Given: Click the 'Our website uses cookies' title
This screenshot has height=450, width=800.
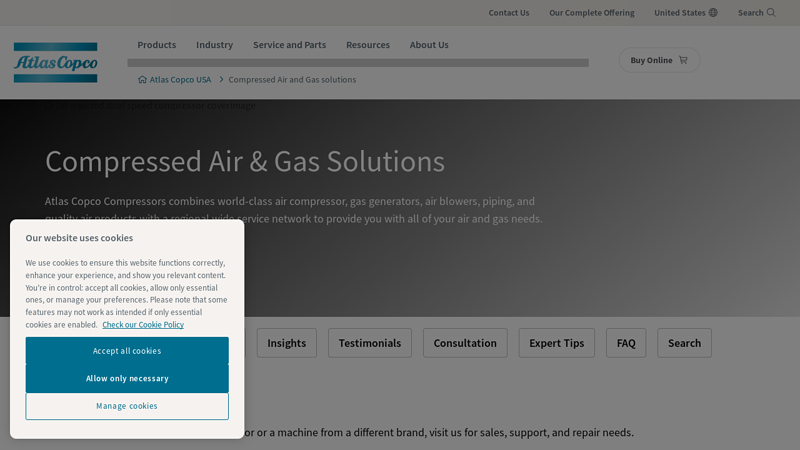Looking at the screenshot, I should pos(79,238).
